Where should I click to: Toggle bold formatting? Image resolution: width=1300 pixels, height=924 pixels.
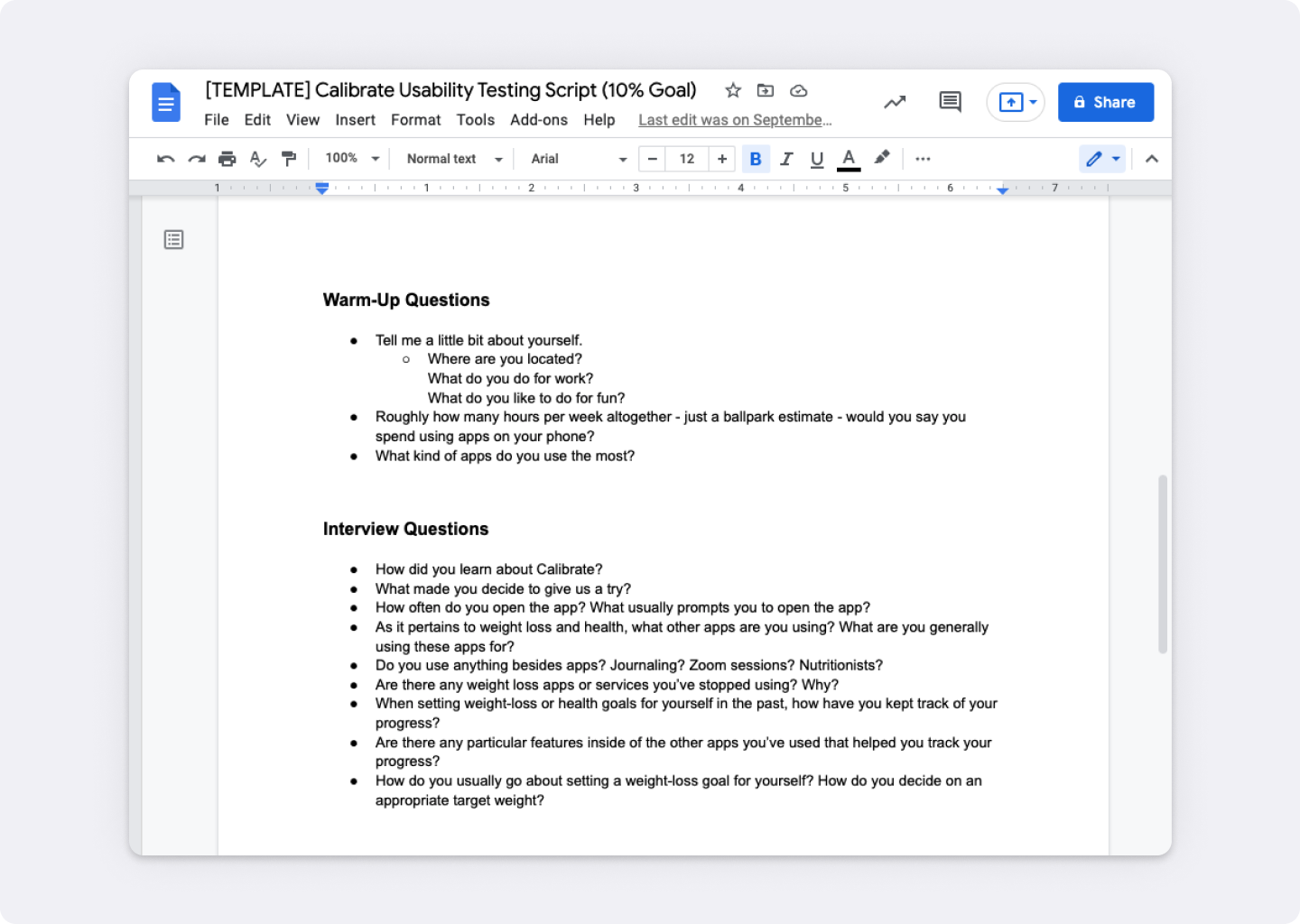[756, 159]
